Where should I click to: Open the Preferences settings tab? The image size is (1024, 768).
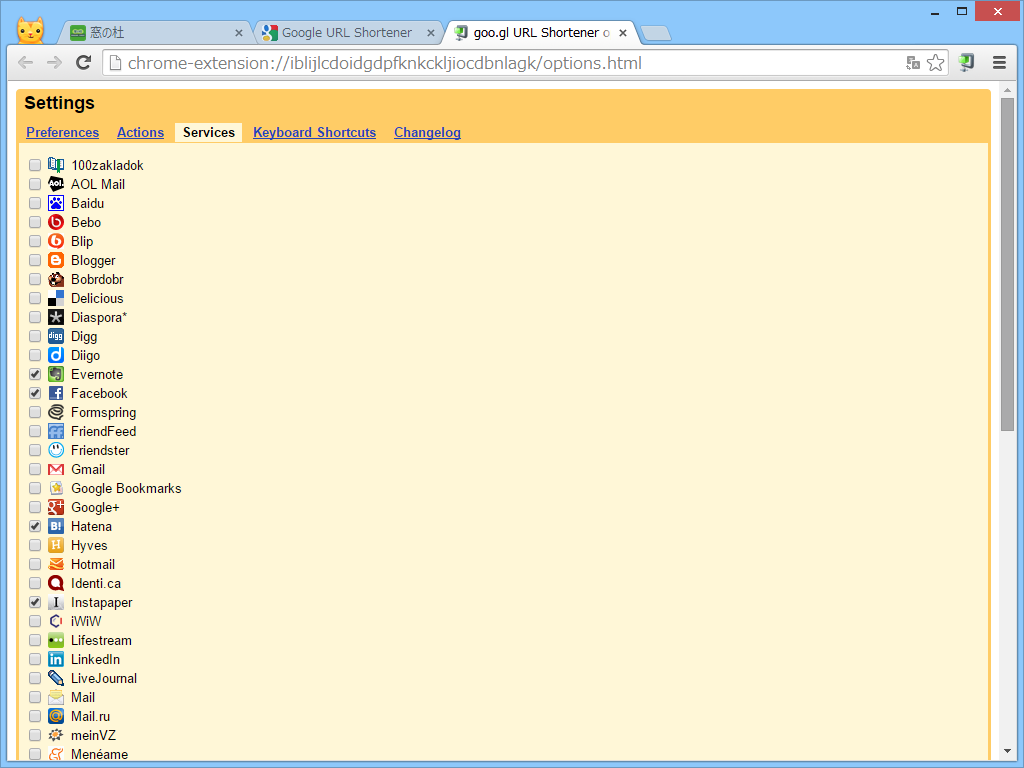tap(63, 133)
